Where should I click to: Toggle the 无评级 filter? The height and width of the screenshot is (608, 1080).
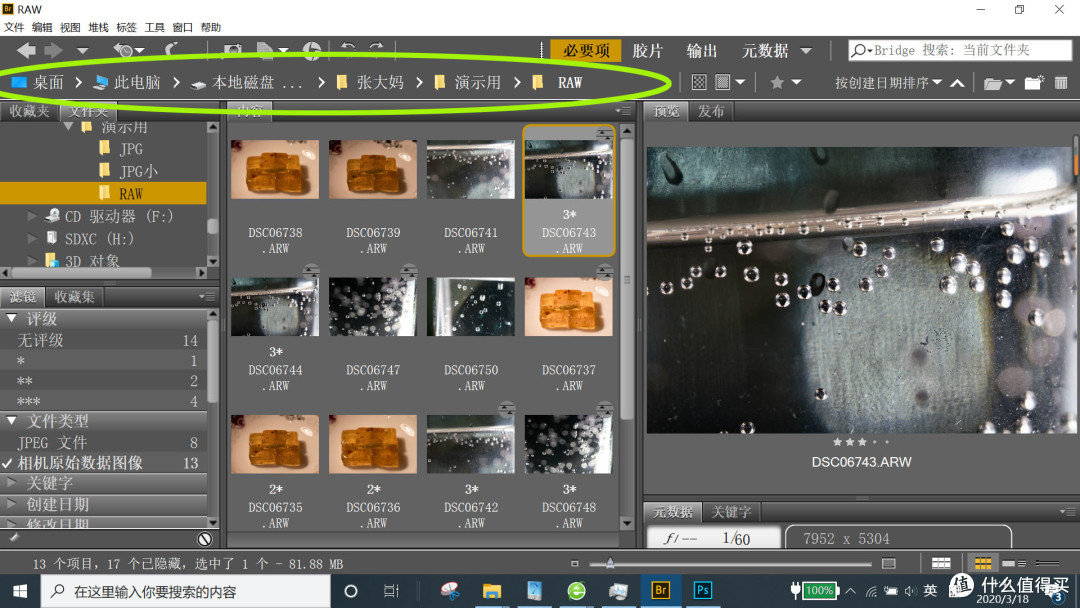103,340
